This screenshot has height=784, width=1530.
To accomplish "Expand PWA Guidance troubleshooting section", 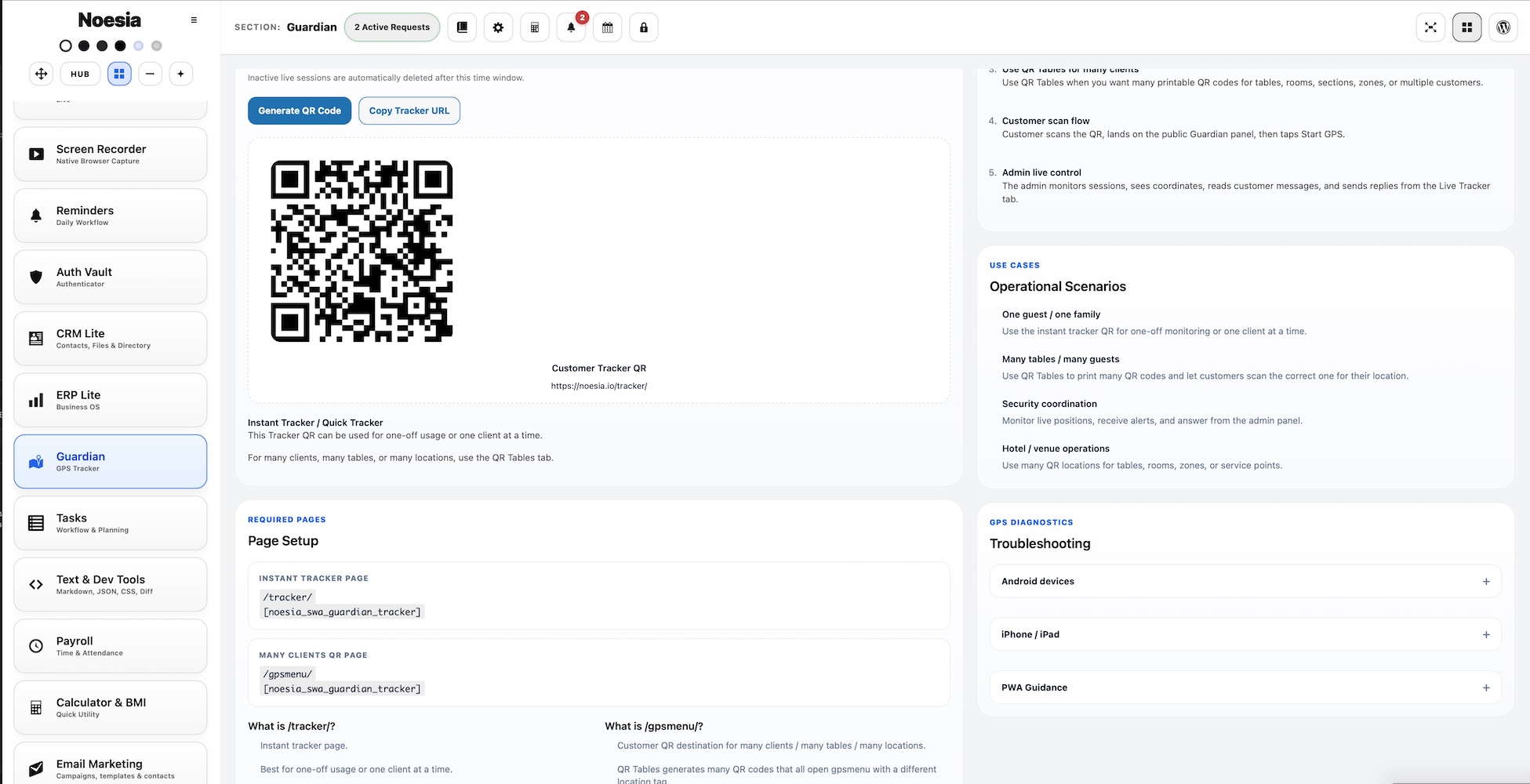I will point(1245,688).
